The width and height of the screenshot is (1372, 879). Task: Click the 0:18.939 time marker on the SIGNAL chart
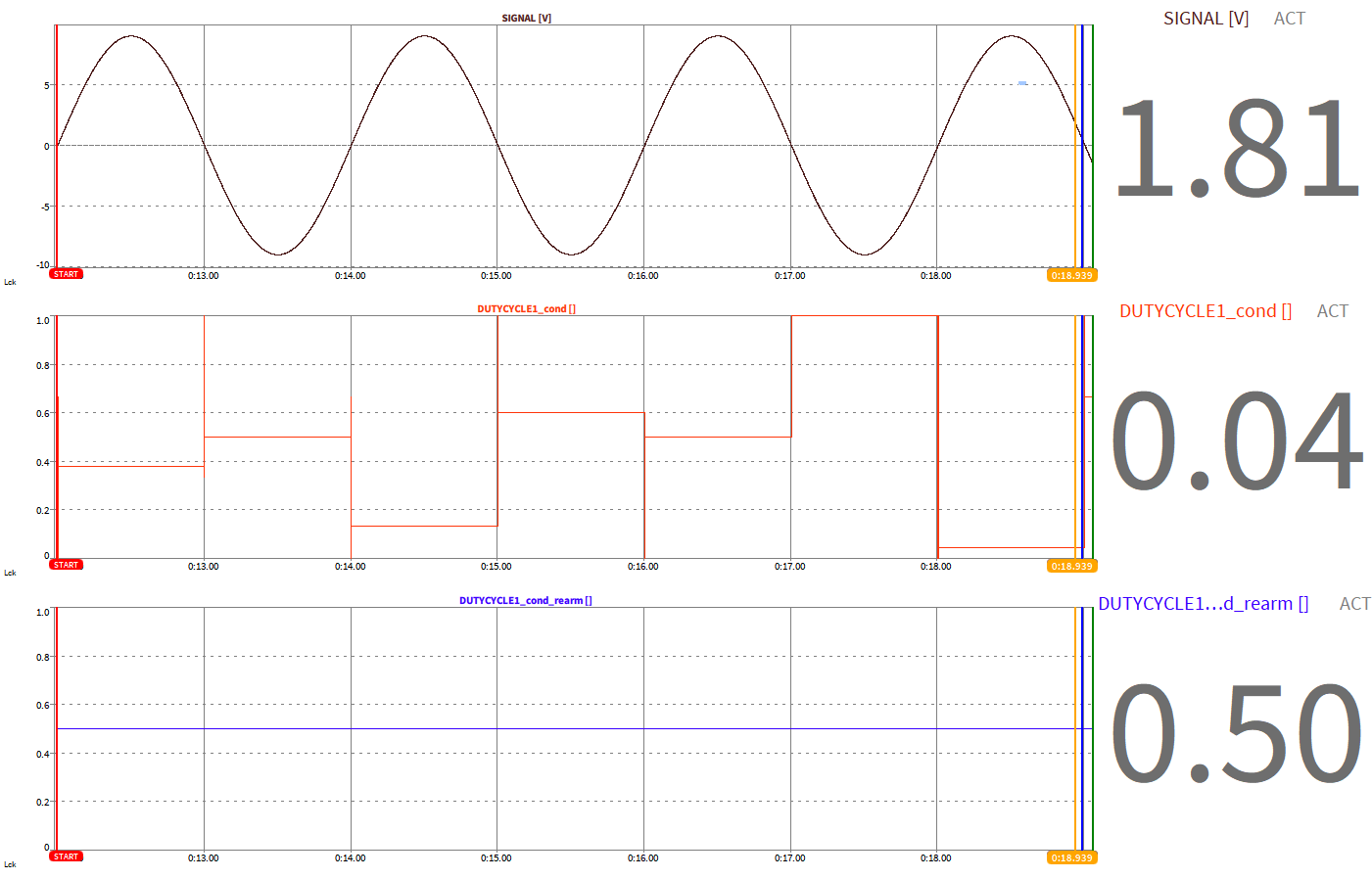point(1071,275)
